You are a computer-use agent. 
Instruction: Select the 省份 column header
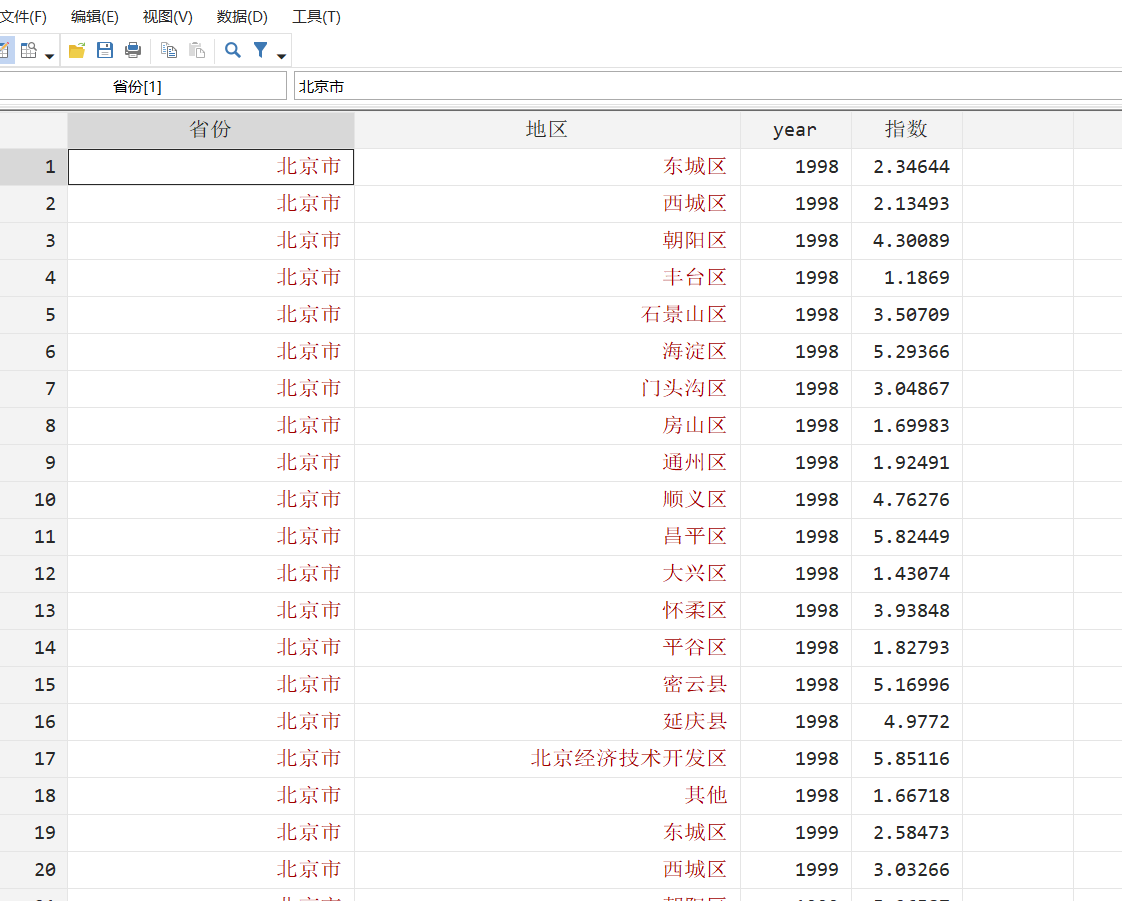(x=211, y=130)
